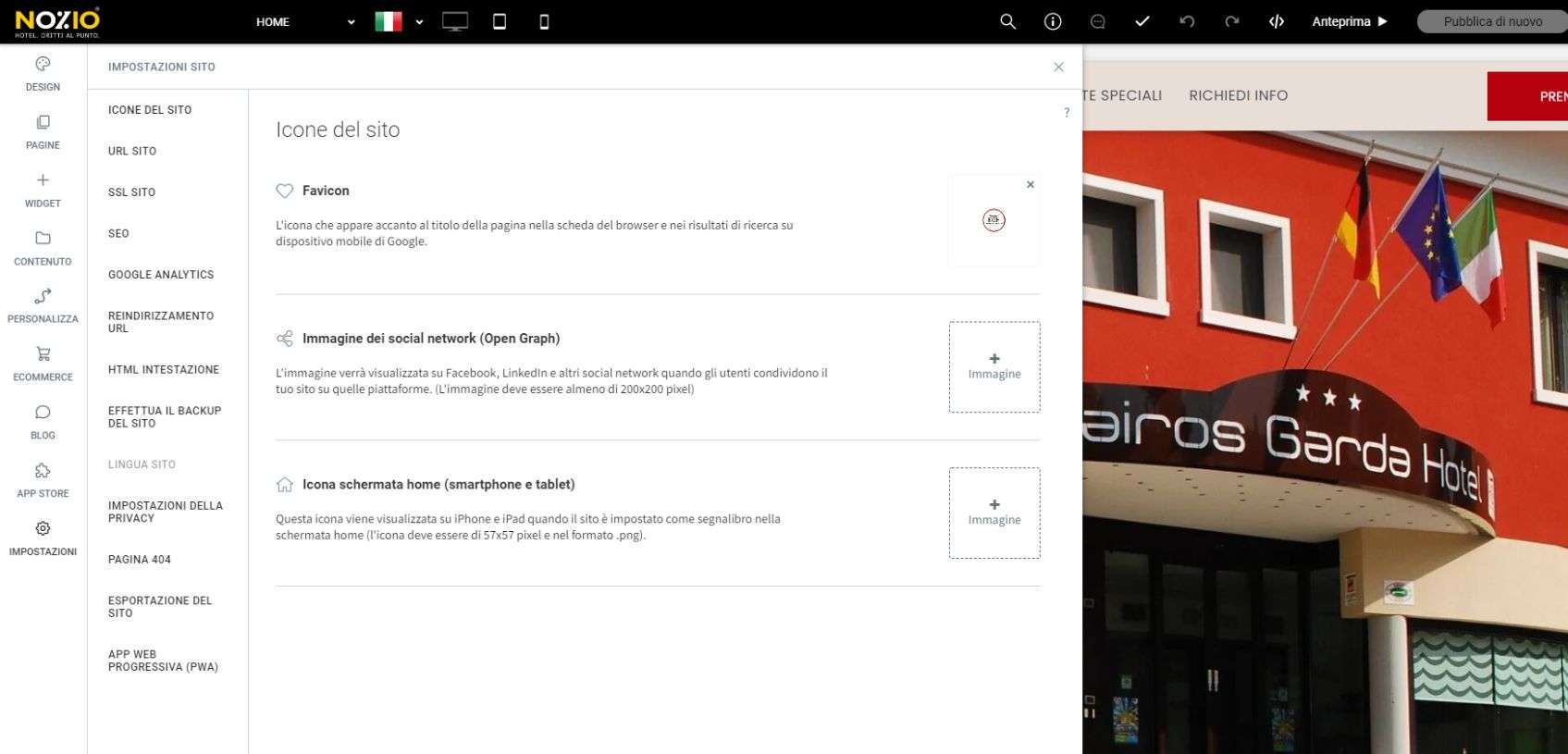
Task: Open the Widget panel plus icon
Action: [43, 180]
